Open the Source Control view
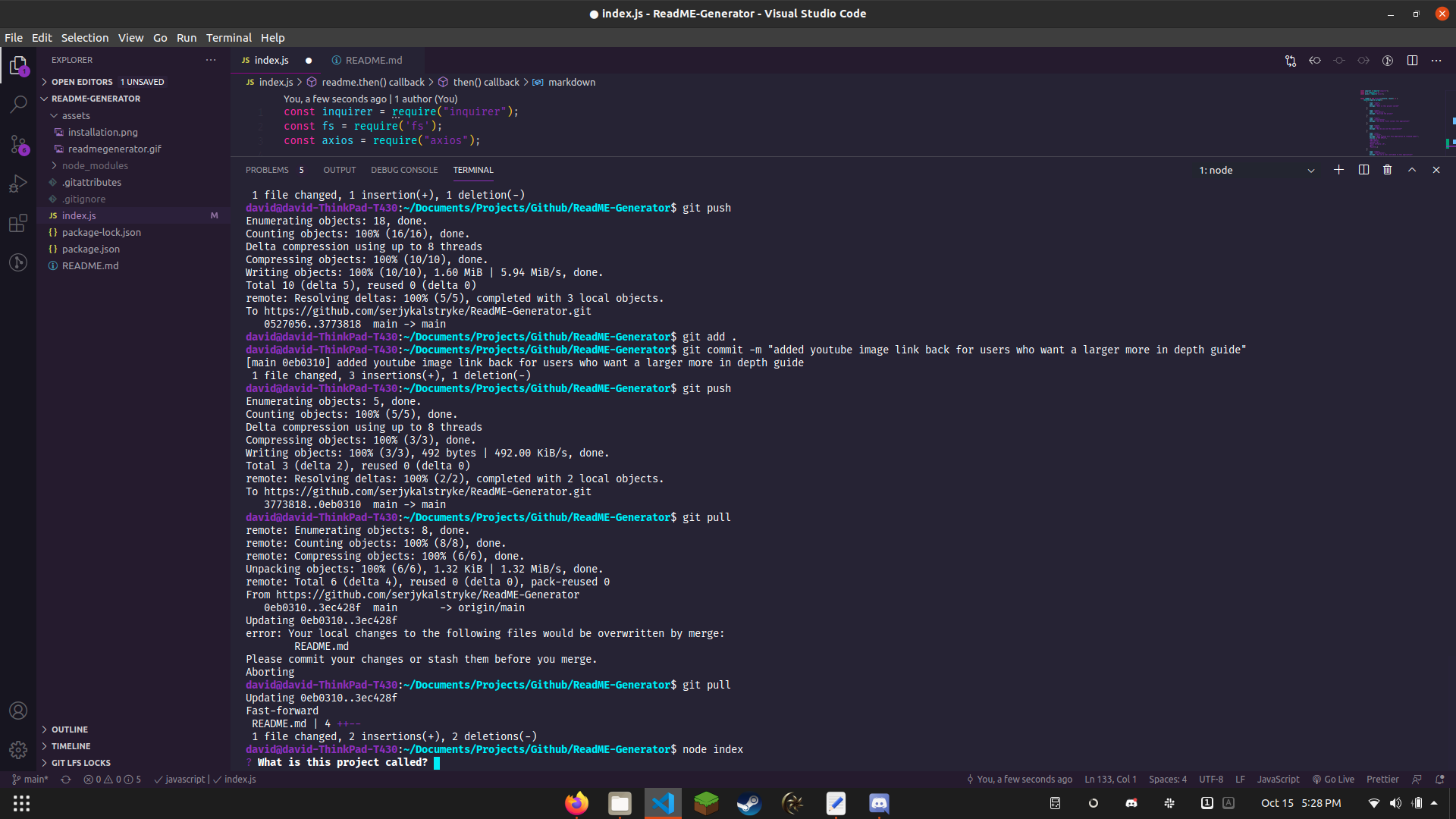1456x819 pixels. click(x=18, y=144)
